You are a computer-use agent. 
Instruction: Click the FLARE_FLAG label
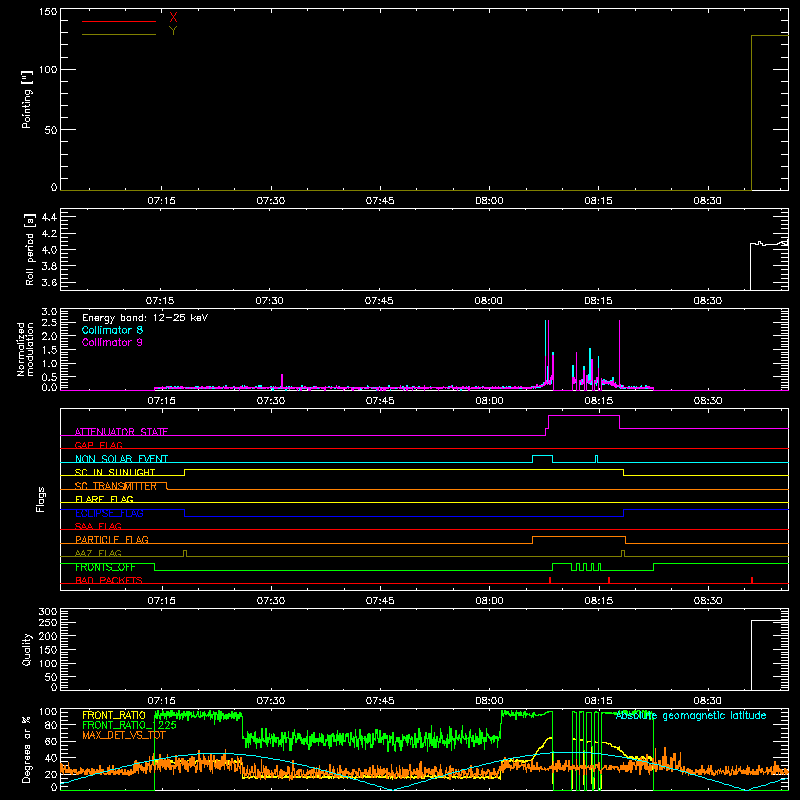[104, 499]
